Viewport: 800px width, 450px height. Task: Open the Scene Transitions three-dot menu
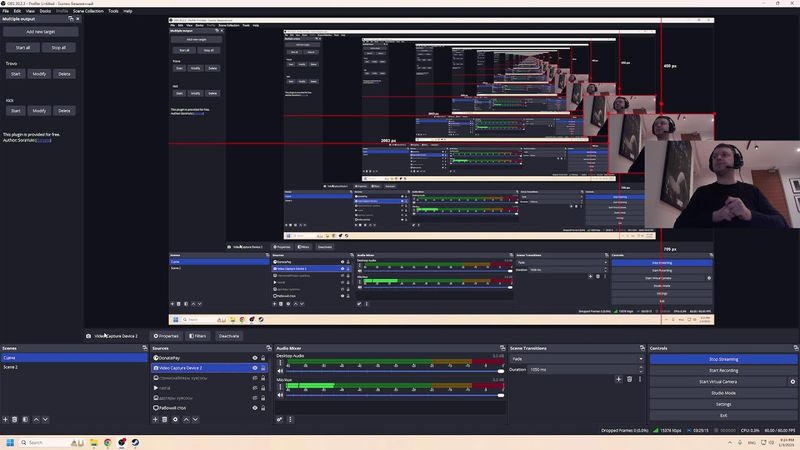click(x=640, y=380)
